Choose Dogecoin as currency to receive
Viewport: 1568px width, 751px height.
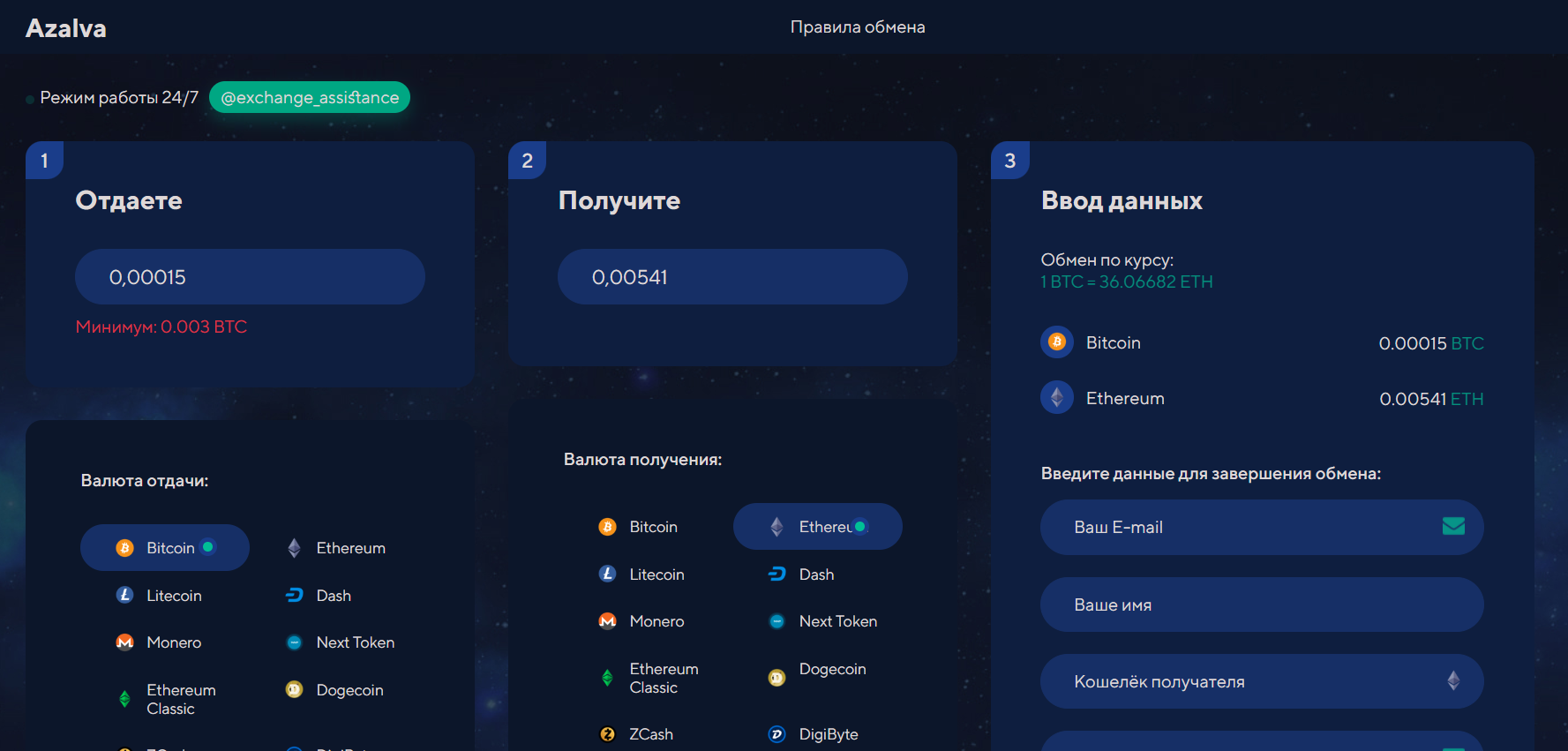tap(831, 670)
